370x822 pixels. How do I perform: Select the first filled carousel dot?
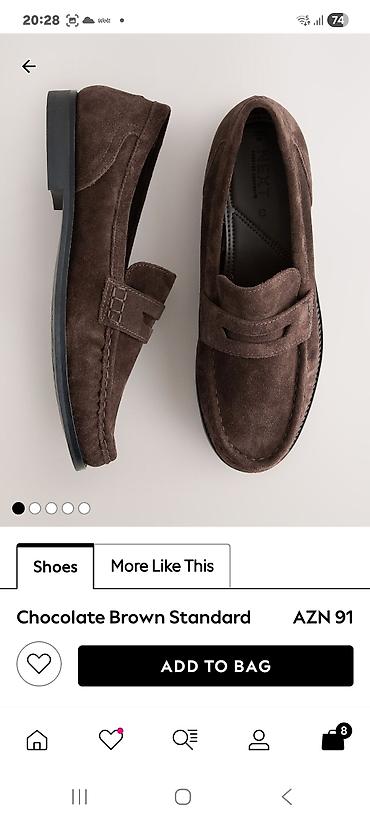coord(18,508)
